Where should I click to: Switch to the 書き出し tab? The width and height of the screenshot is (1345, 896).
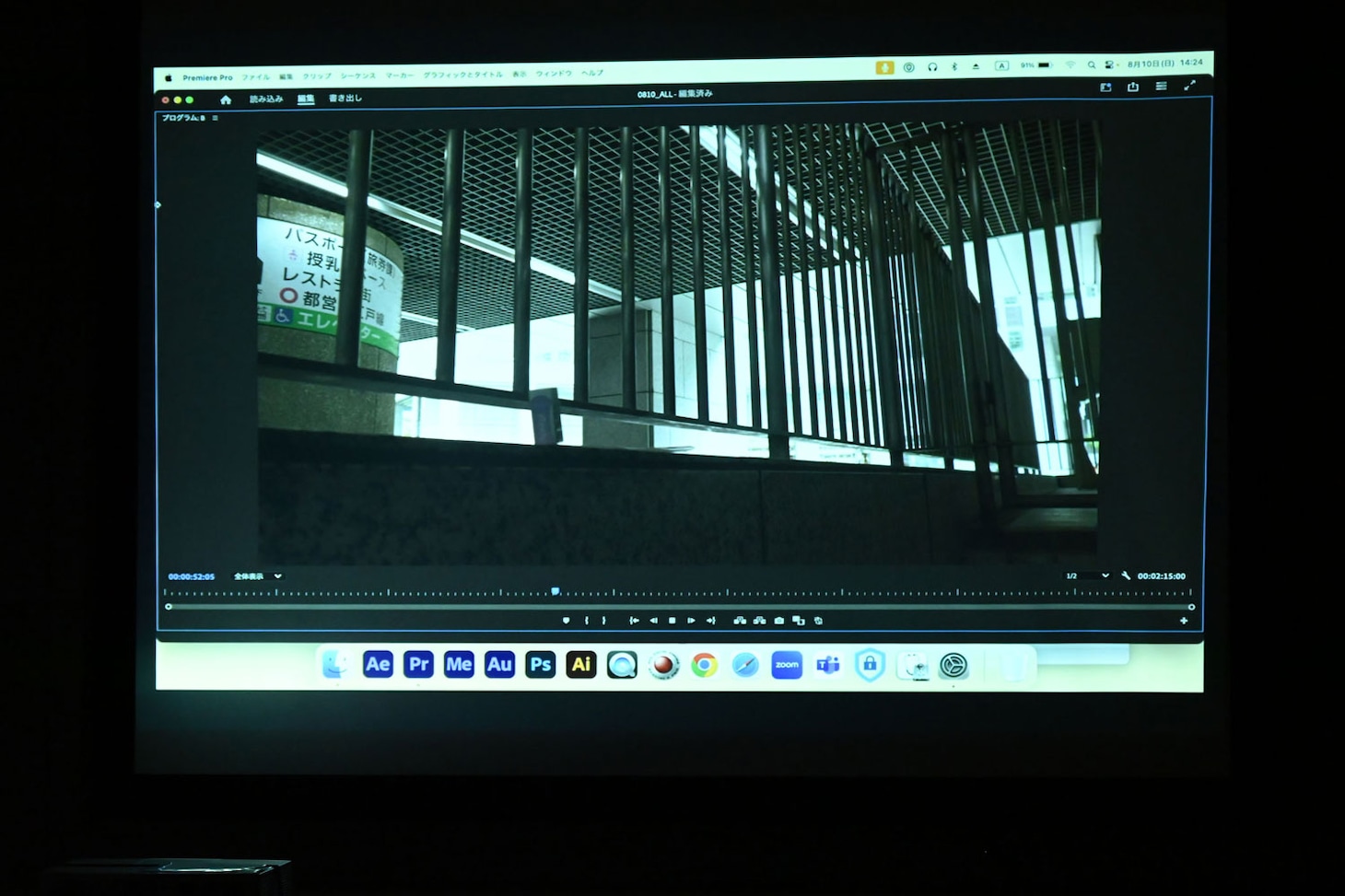pos(345,99)
